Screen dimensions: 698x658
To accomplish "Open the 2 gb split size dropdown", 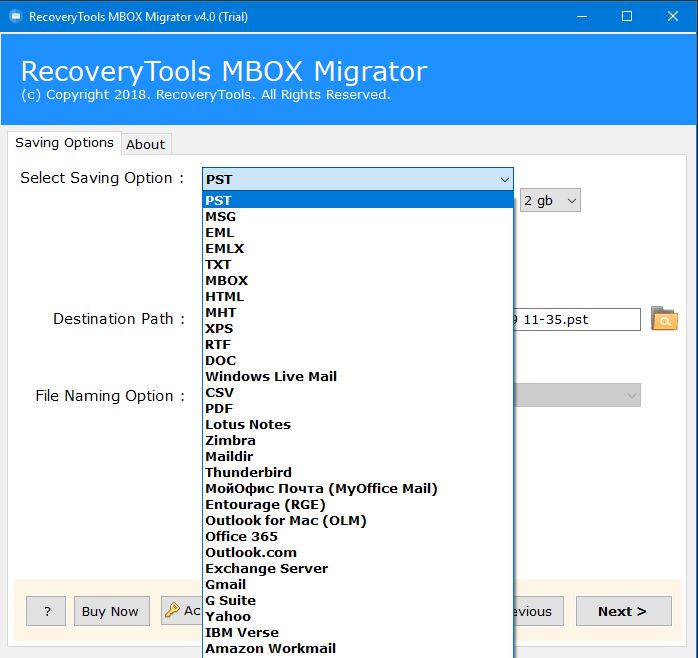I will [x=550, y=201].
